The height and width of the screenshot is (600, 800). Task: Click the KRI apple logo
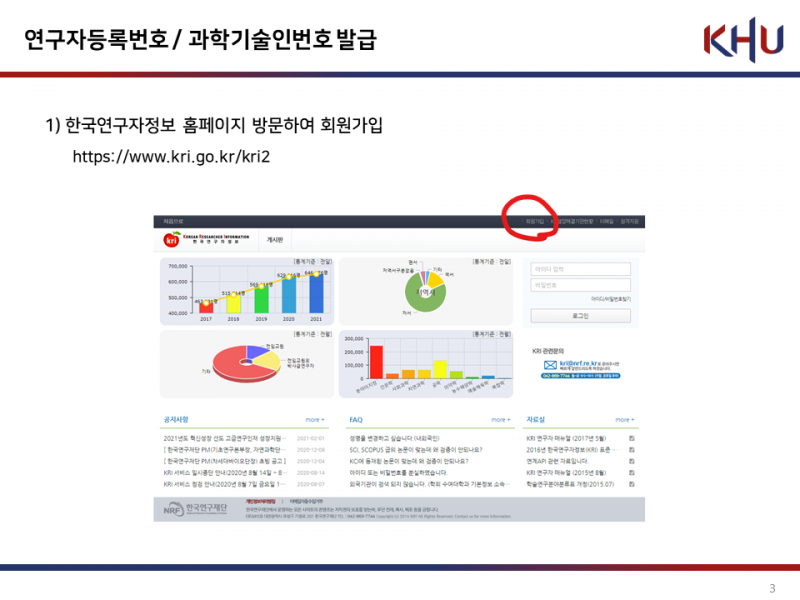pos(171,240)
